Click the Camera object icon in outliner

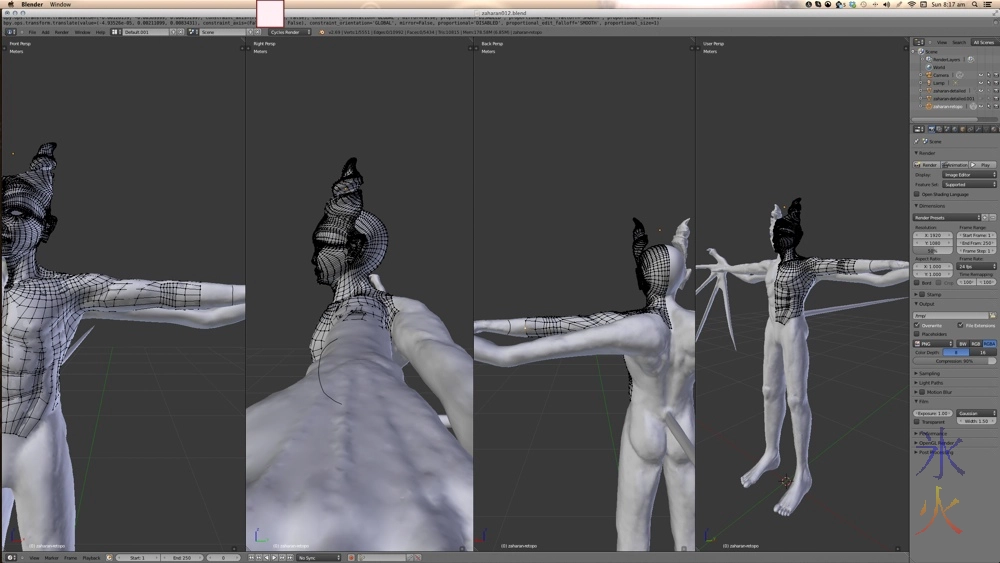point(929,75)
